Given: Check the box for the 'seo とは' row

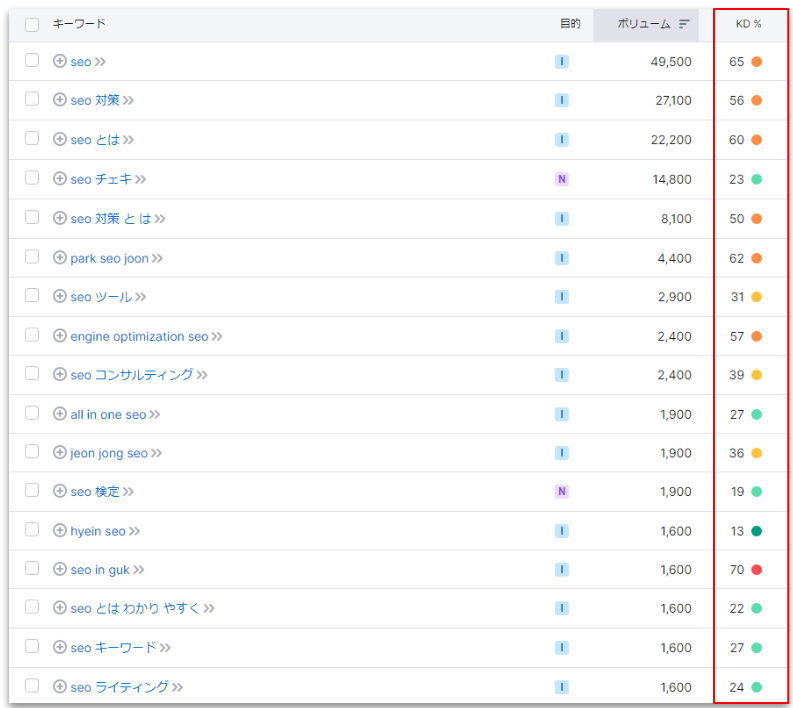Looking at the screenshot, I should (x=32, y=139).
